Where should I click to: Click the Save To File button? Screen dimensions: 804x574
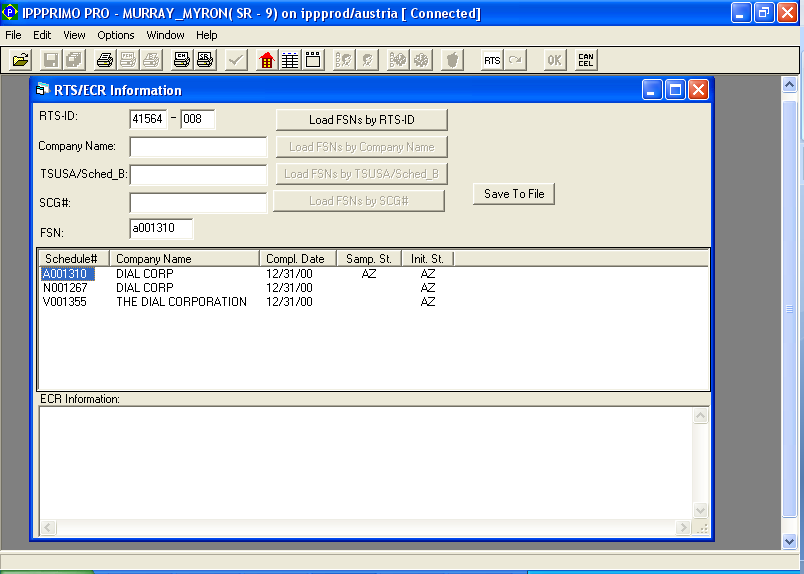[514, 194]
